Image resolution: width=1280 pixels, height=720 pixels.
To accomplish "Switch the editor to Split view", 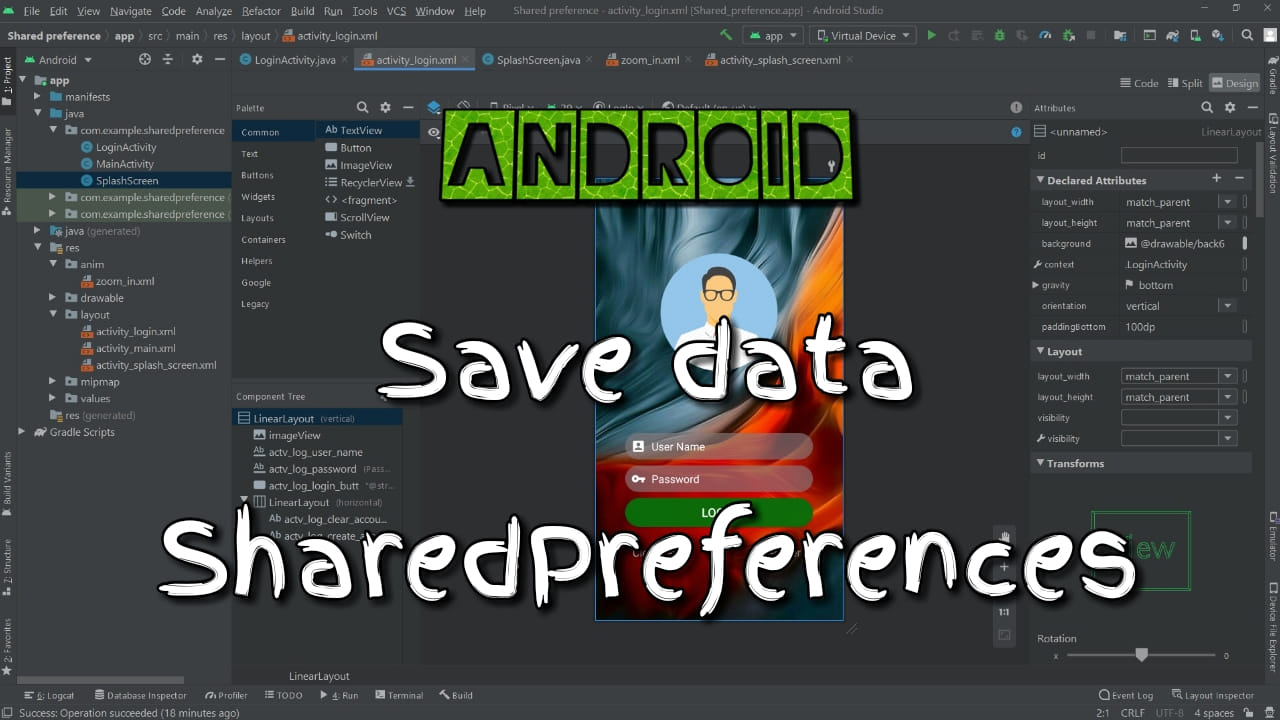I will (x=1184, y=83).
